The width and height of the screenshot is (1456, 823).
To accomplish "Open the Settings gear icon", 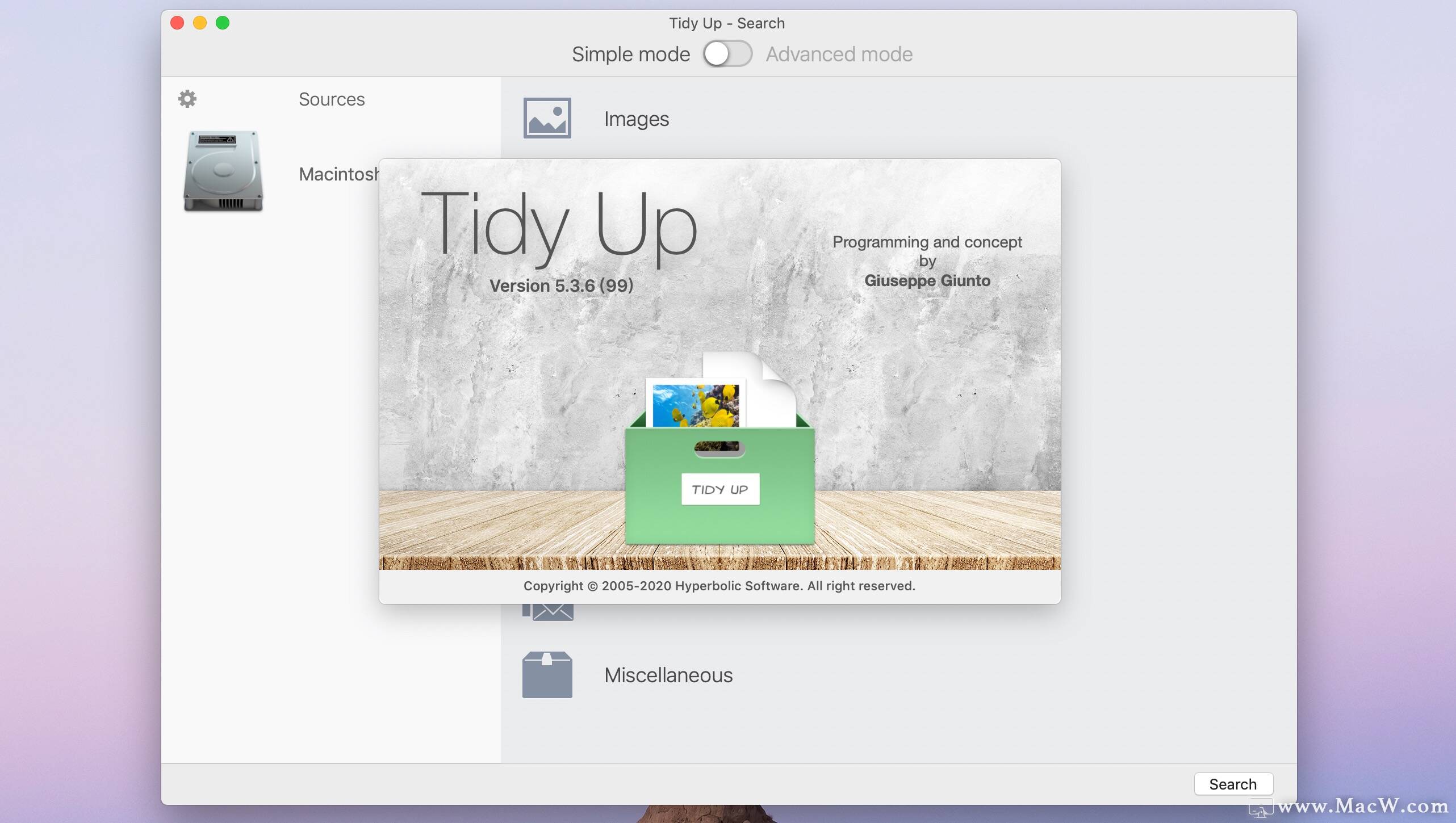I will pyautogui.click(x=188, y=98).
